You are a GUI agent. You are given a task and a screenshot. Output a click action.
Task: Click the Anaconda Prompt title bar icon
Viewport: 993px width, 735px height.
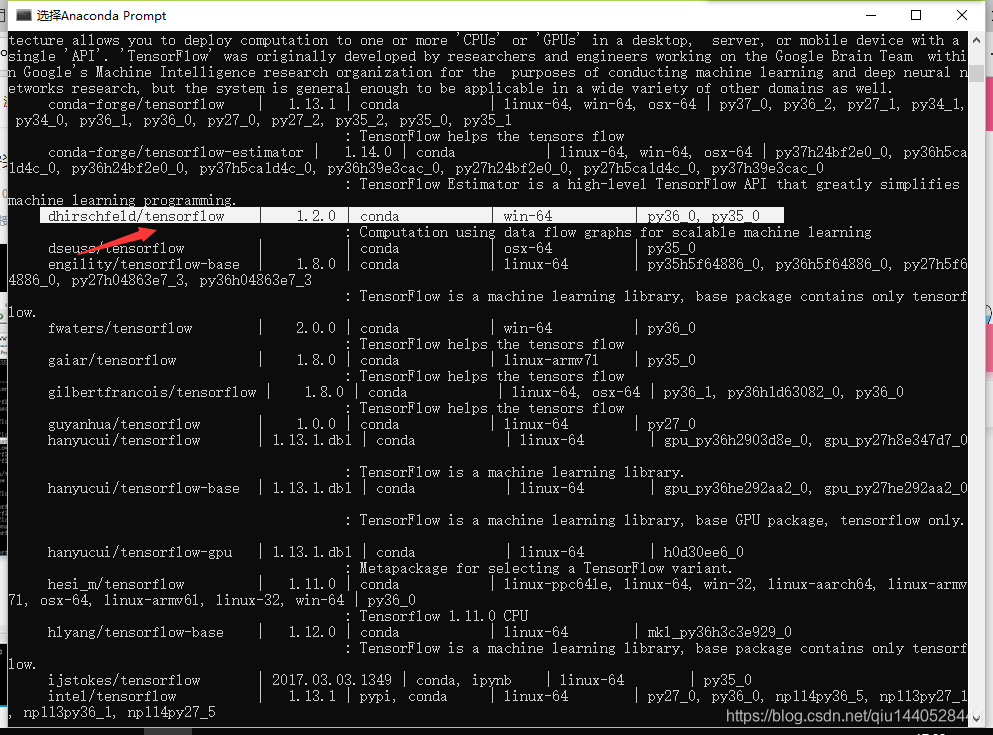tap(23, 15)
